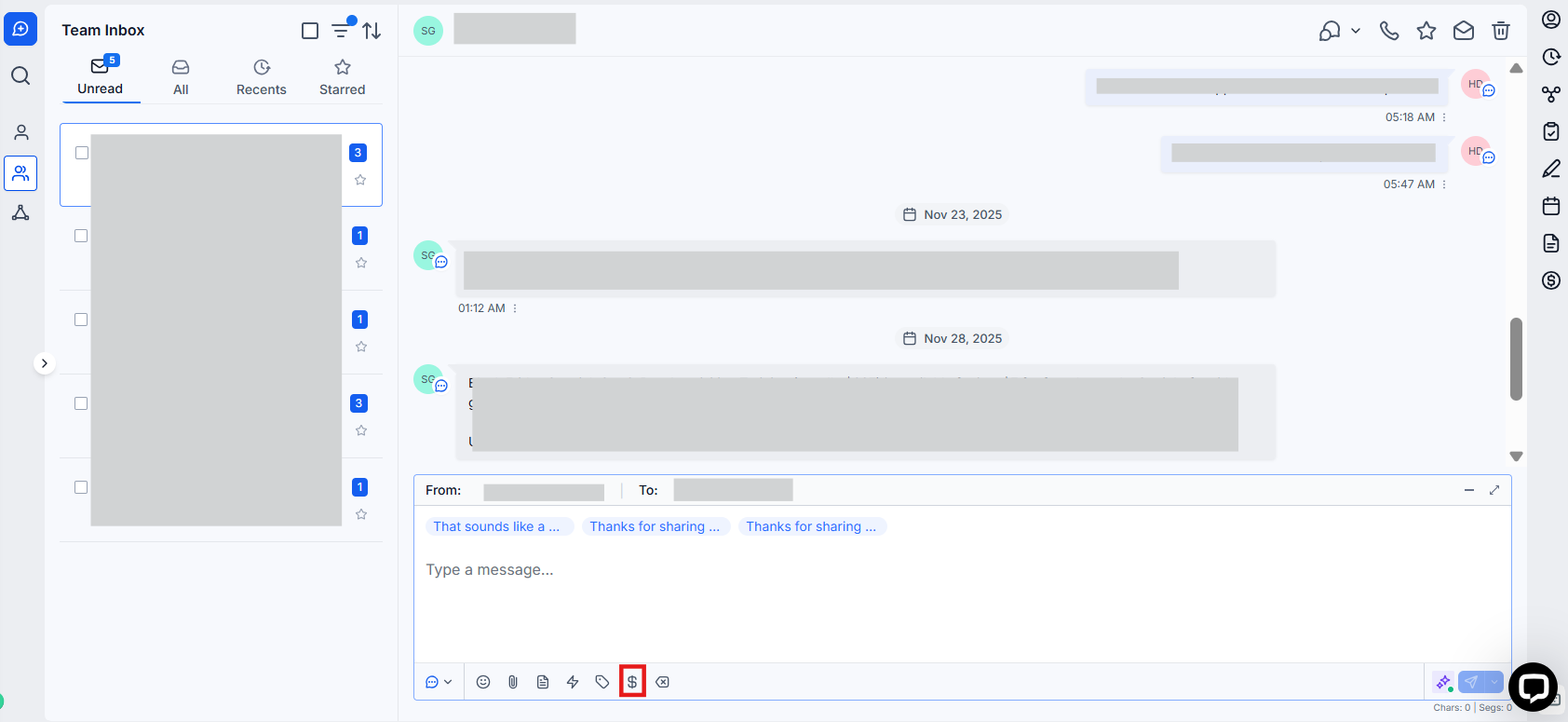Click the lightning bolt icon in composer toolbar

[573, 682]
